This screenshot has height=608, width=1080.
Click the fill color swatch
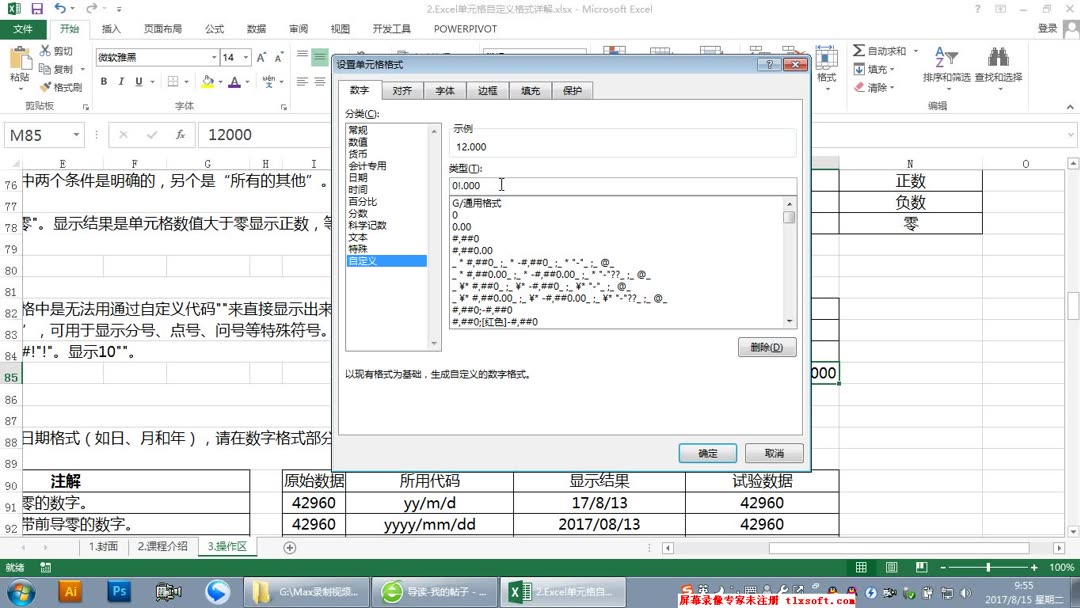pos(207,82)
